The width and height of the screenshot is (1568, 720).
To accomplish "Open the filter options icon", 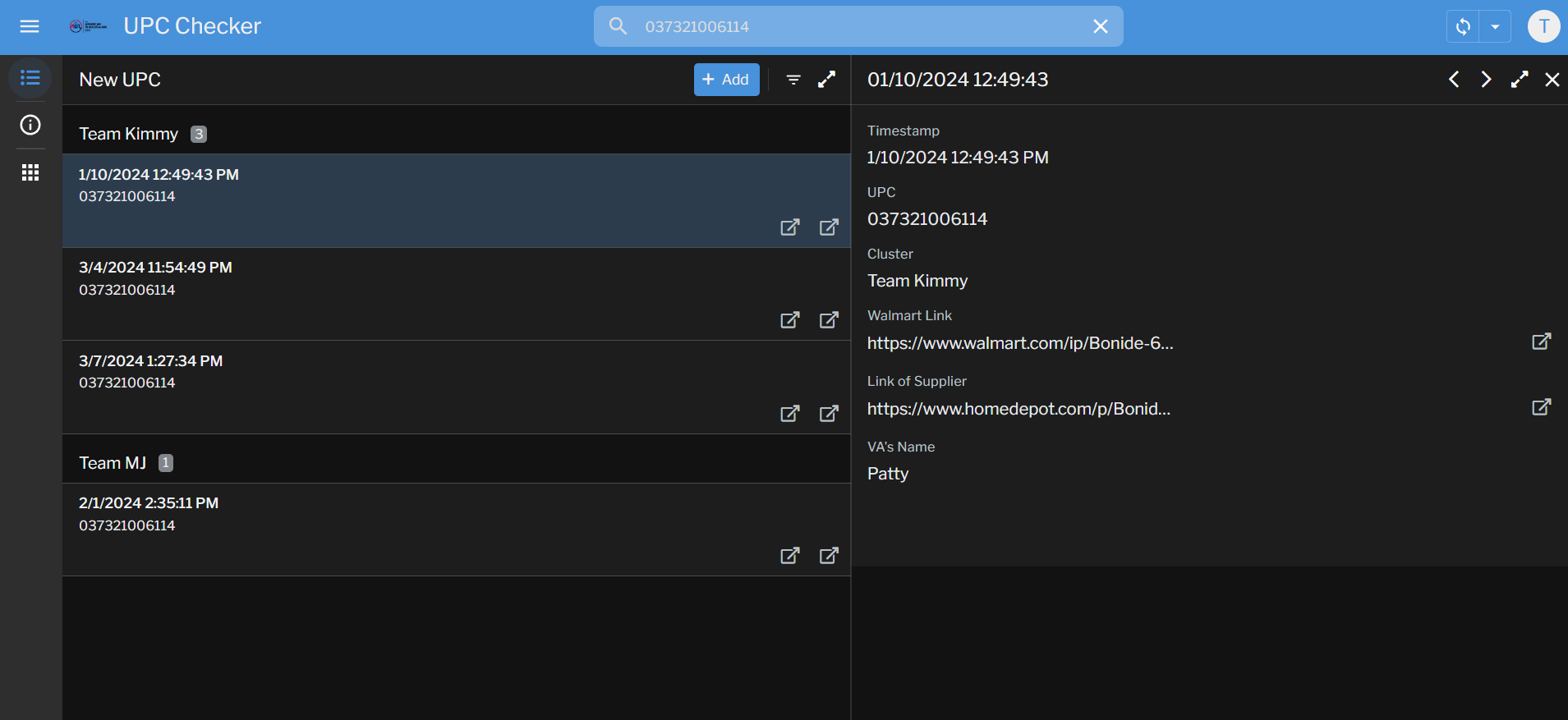I will point(793,80).
